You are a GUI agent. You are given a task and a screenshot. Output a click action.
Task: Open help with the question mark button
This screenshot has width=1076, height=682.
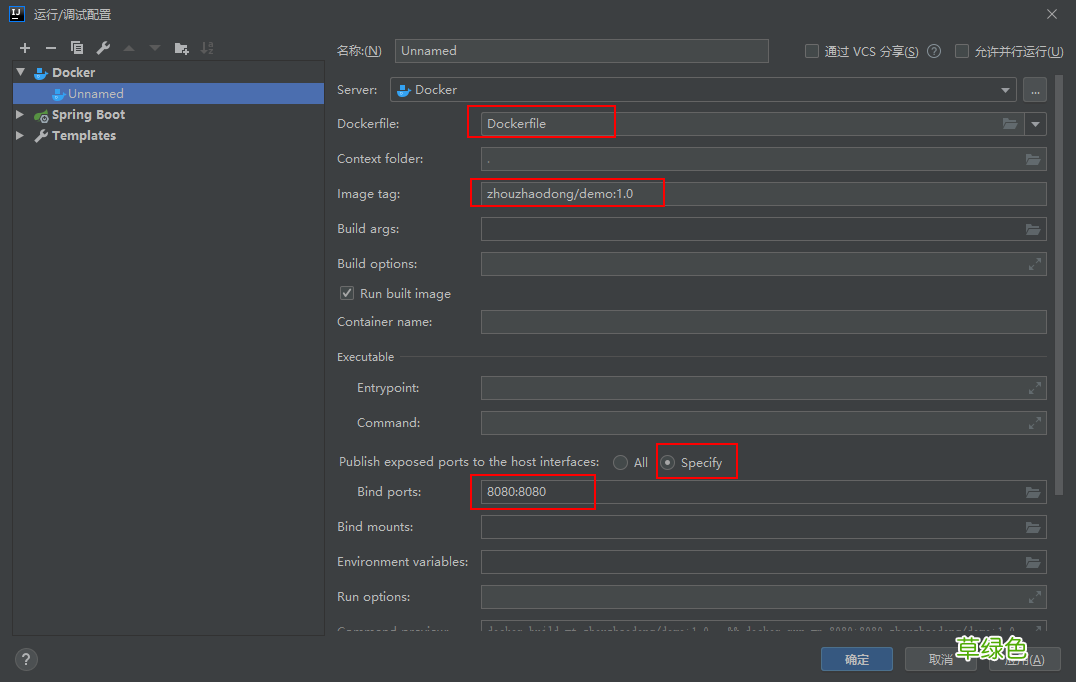[x=27, y=659]
